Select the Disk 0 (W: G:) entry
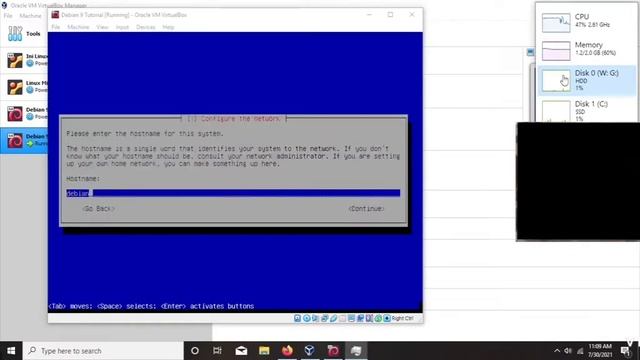Image resolution: width=640 pixels, height=360 pixels. pyautogui.click(x=587, y=80)
